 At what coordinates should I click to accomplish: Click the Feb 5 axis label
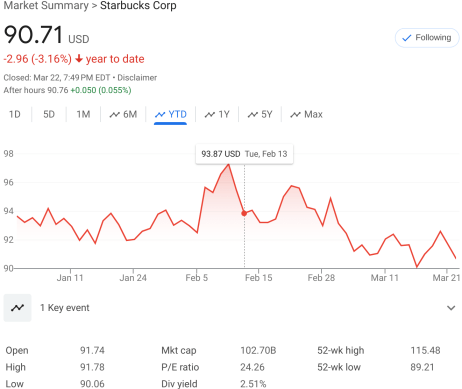pyautogui.click(x=197, y=278)
